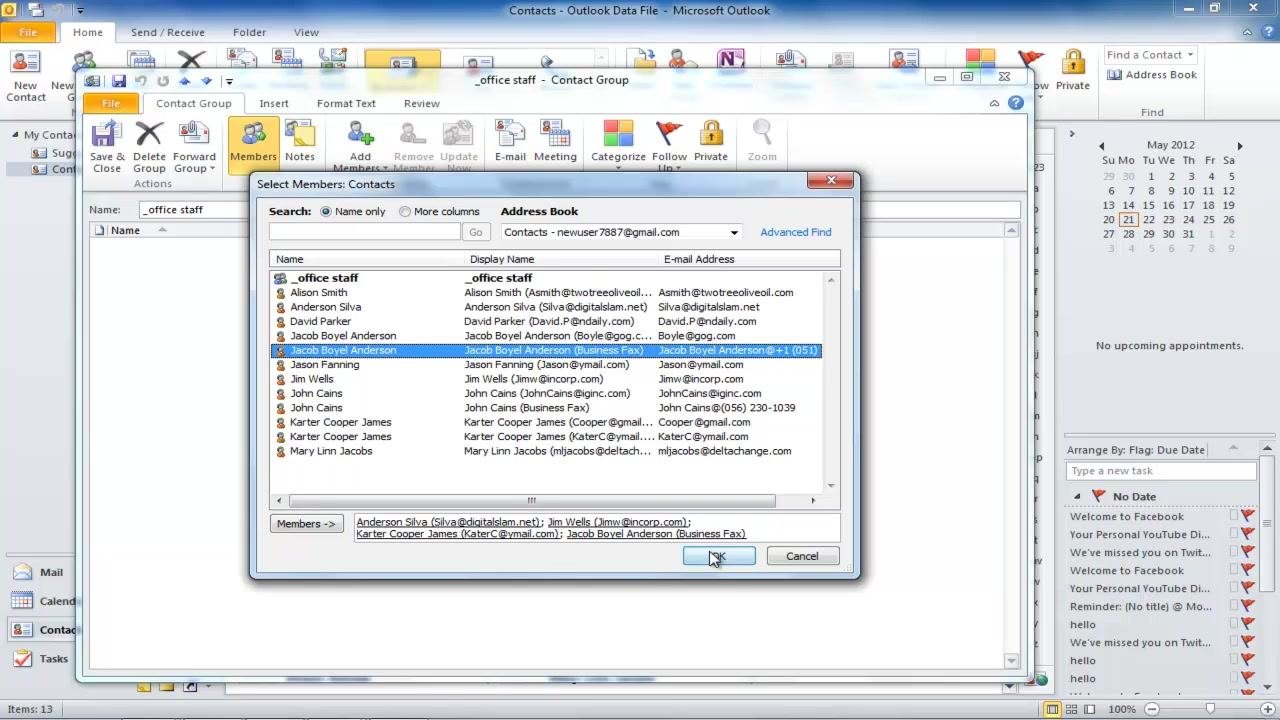Click the OK button in dialog
Screen dimensions: 1280x720
click(x=719, y=556)
